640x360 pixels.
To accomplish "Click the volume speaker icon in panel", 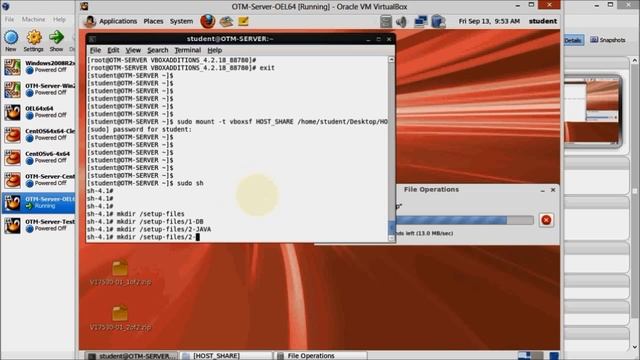I will 401,21.
